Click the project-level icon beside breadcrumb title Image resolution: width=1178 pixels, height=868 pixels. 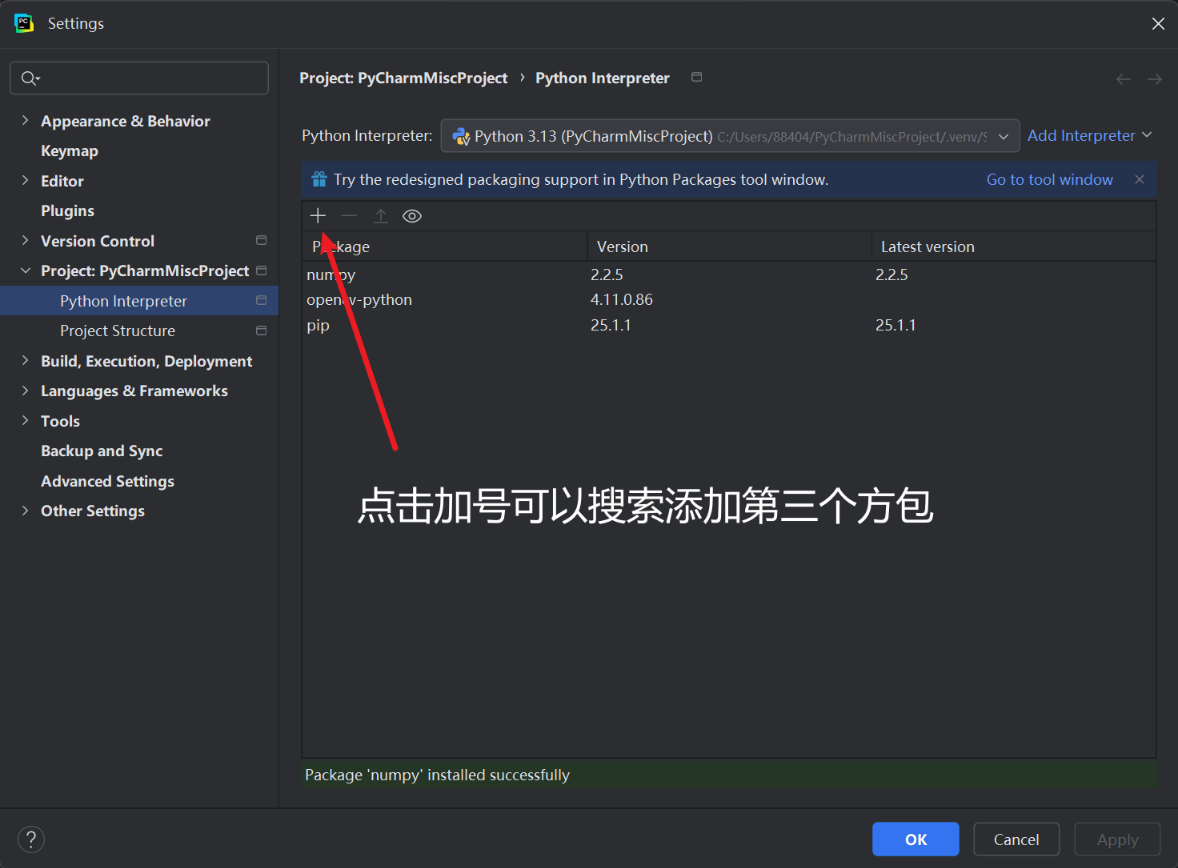coord(696,77)
